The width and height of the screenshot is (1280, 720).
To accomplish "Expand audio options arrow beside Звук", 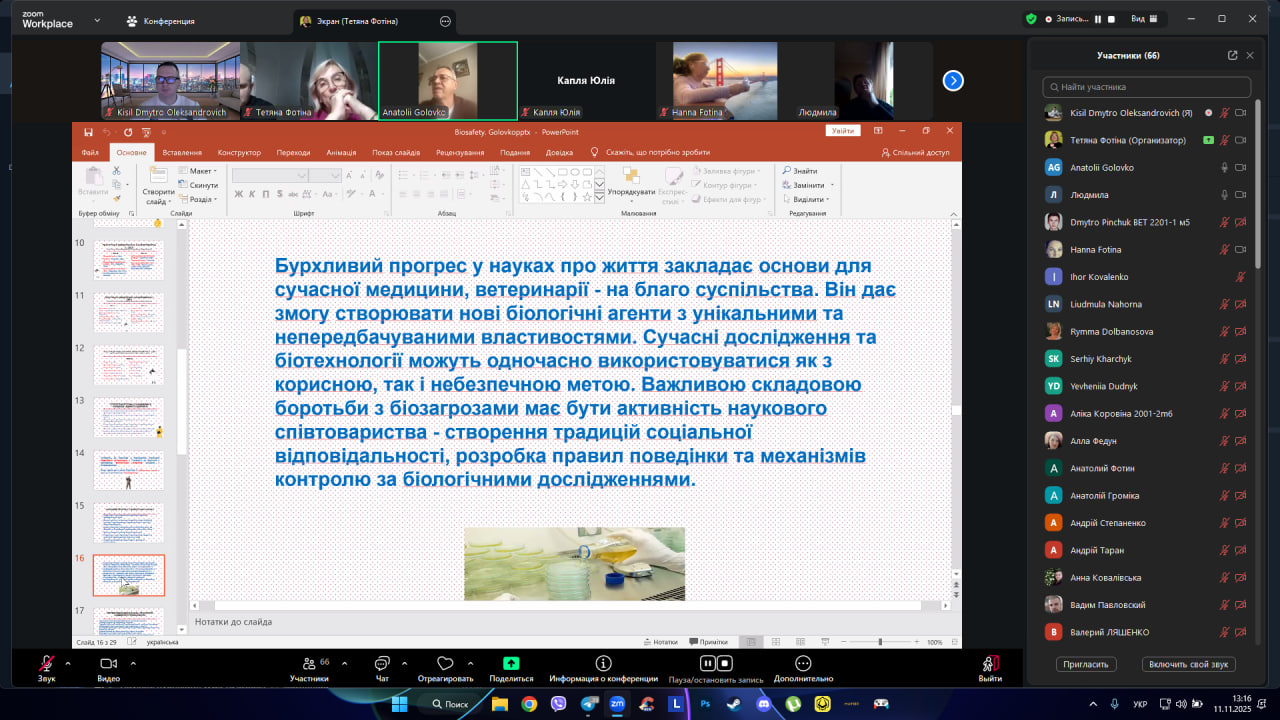I will pos(68,663).
